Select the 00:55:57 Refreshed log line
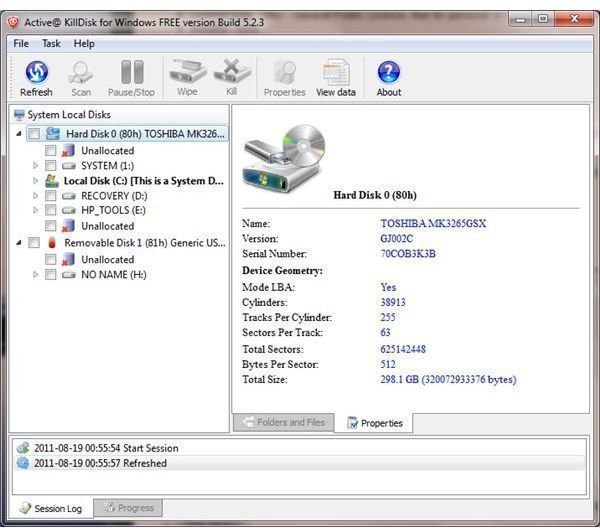Image resolution: width=600 pixels, height=530 pixels. [299, 463]
